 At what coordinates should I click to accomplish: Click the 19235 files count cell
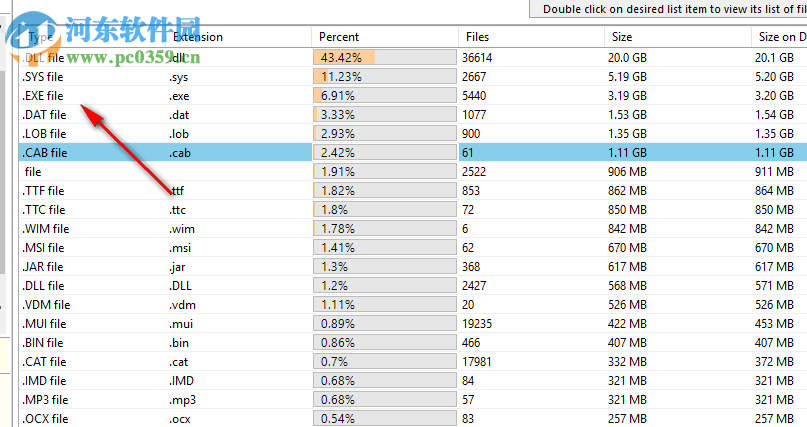click(x=477, y=324)
